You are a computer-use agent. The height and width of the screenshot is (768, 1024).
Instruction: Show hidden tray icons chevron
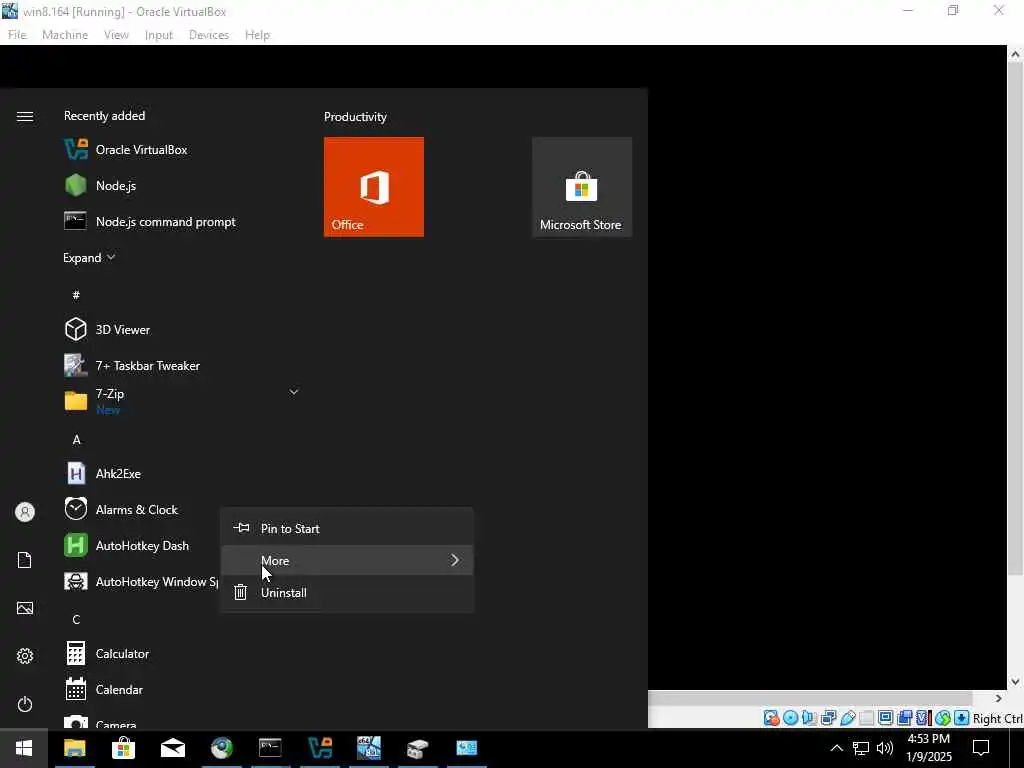[x=836, y=748]
